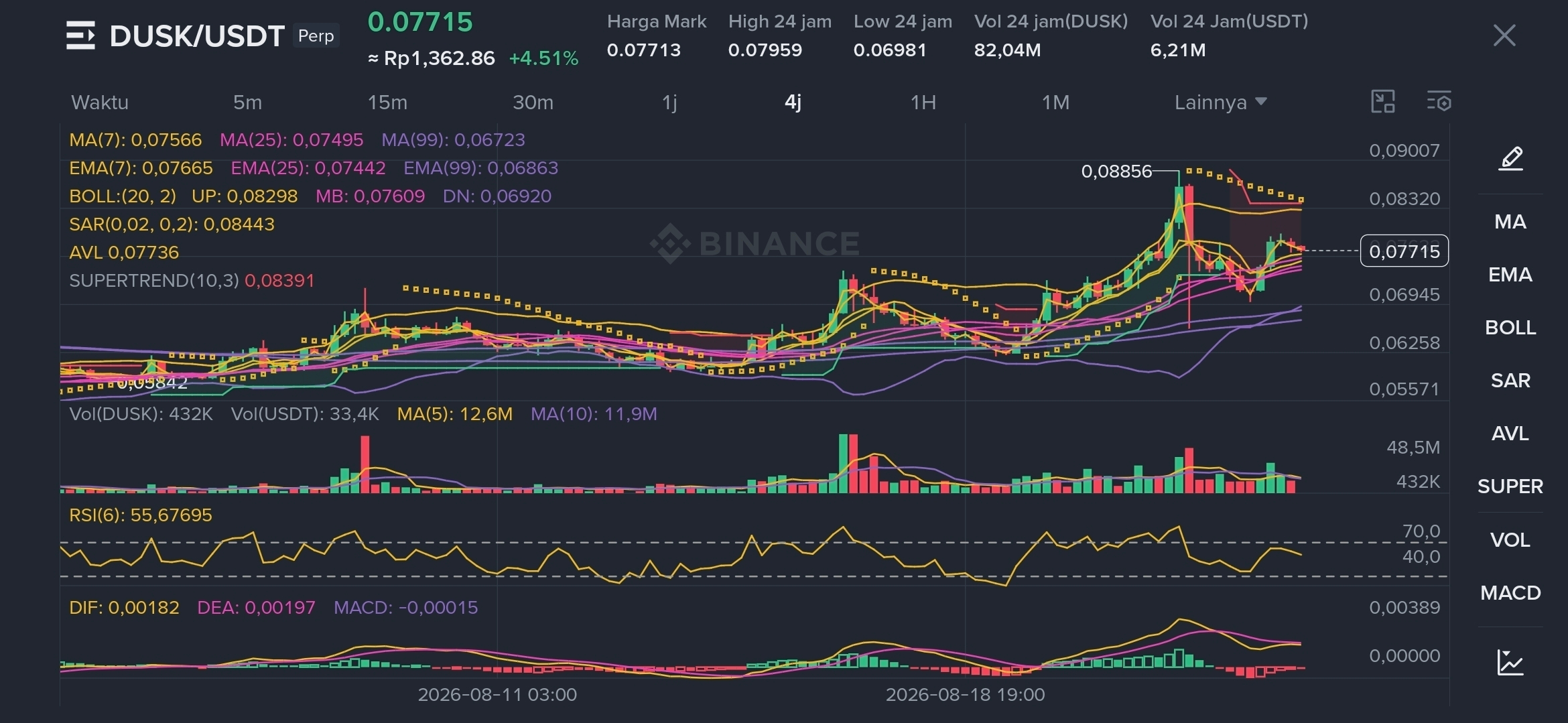
Task: Tap the DEA: 0,00197 label
Action: 256,608
